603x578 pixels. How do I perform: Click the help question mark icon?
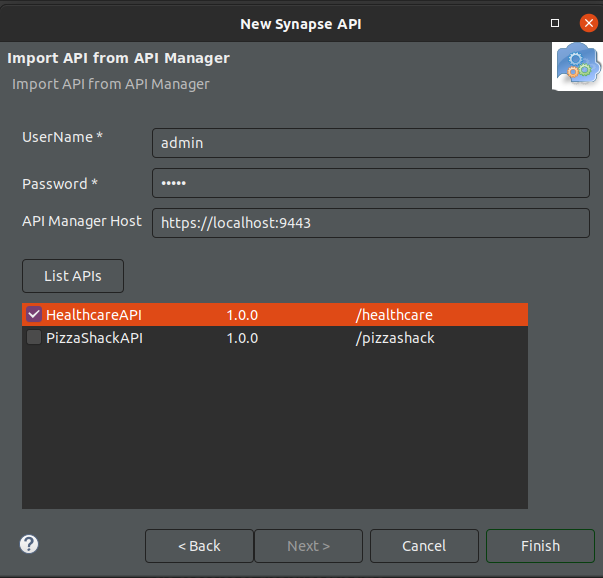point(29,544)
